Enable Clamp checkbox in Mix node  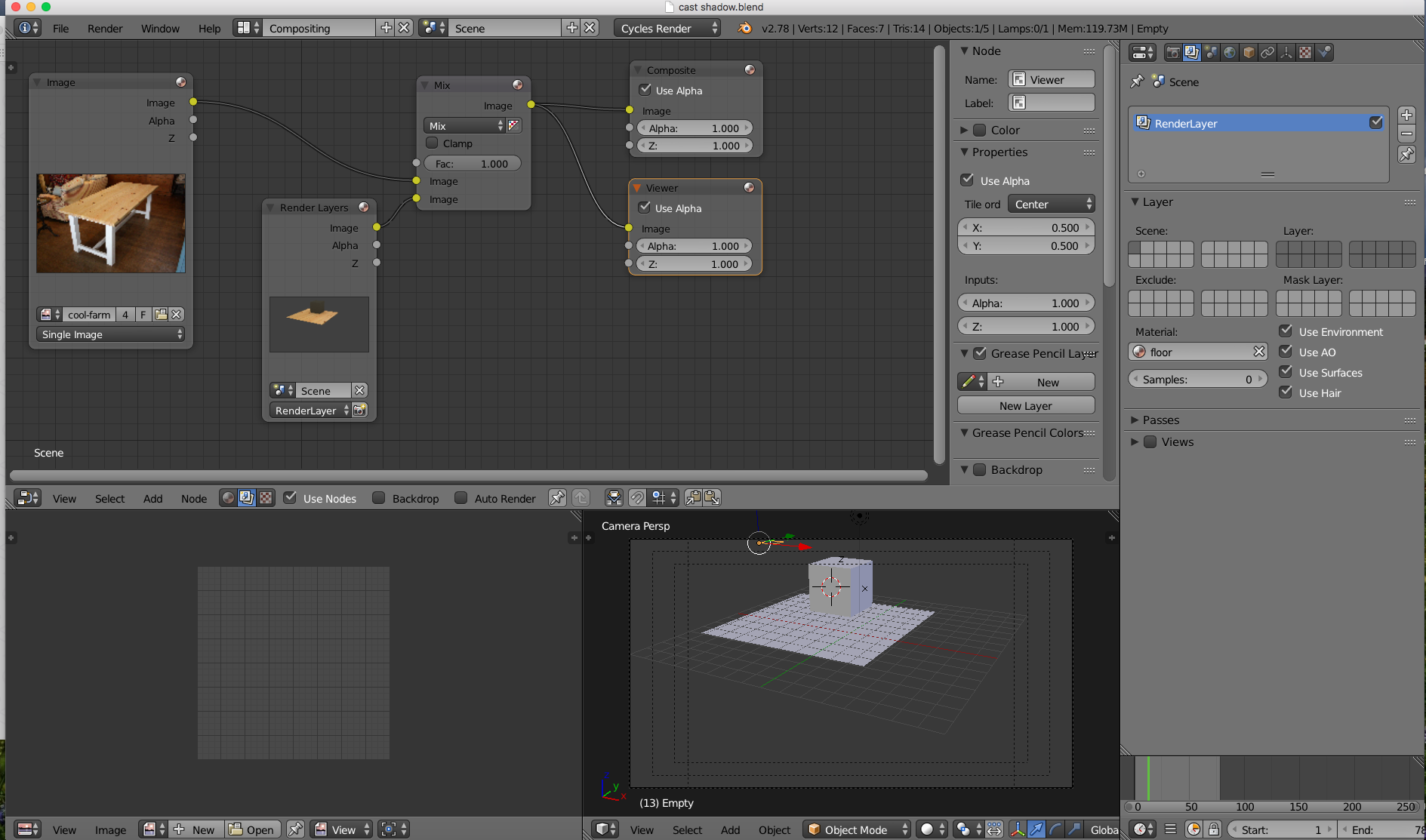tap(432, 143)
